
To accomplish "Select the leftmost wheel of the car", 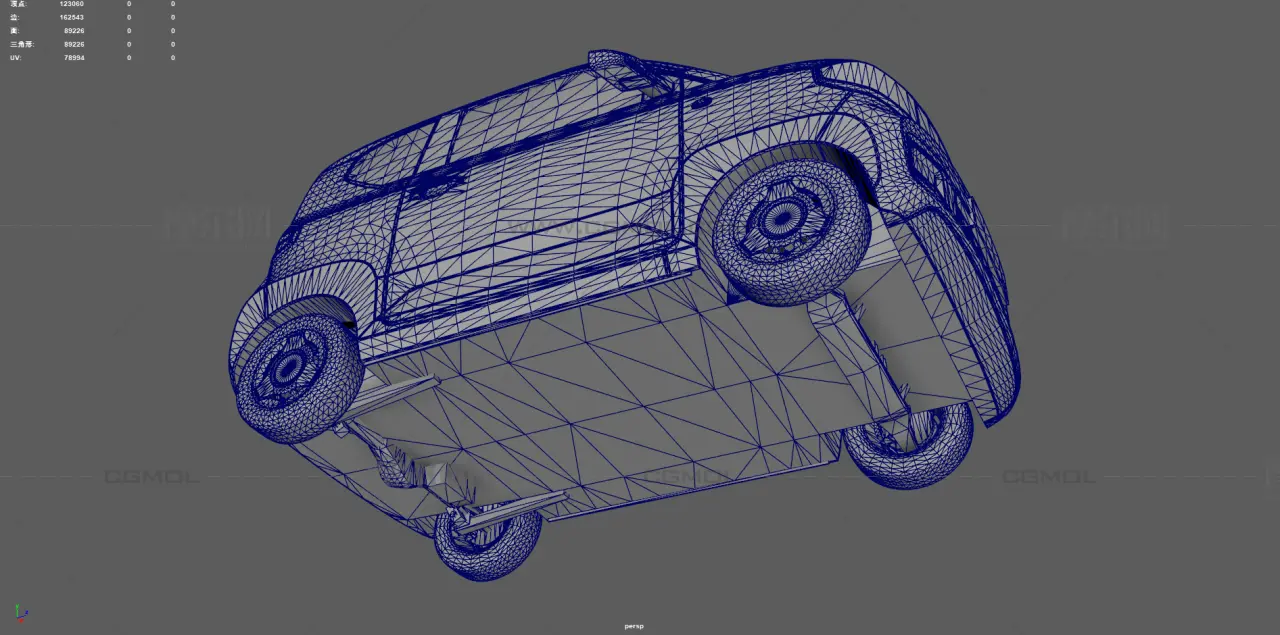I will pos(297,379).
